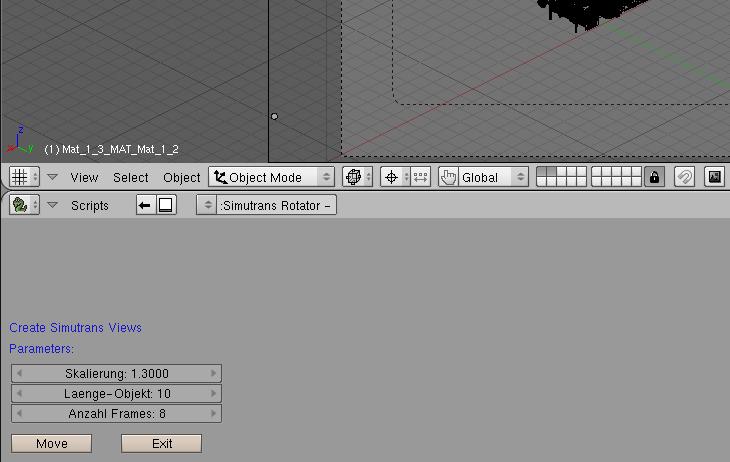Viewport: 730px width, 462px height.
Task: Toggle the layer lock icon
Action: click(x=654, y=177)
